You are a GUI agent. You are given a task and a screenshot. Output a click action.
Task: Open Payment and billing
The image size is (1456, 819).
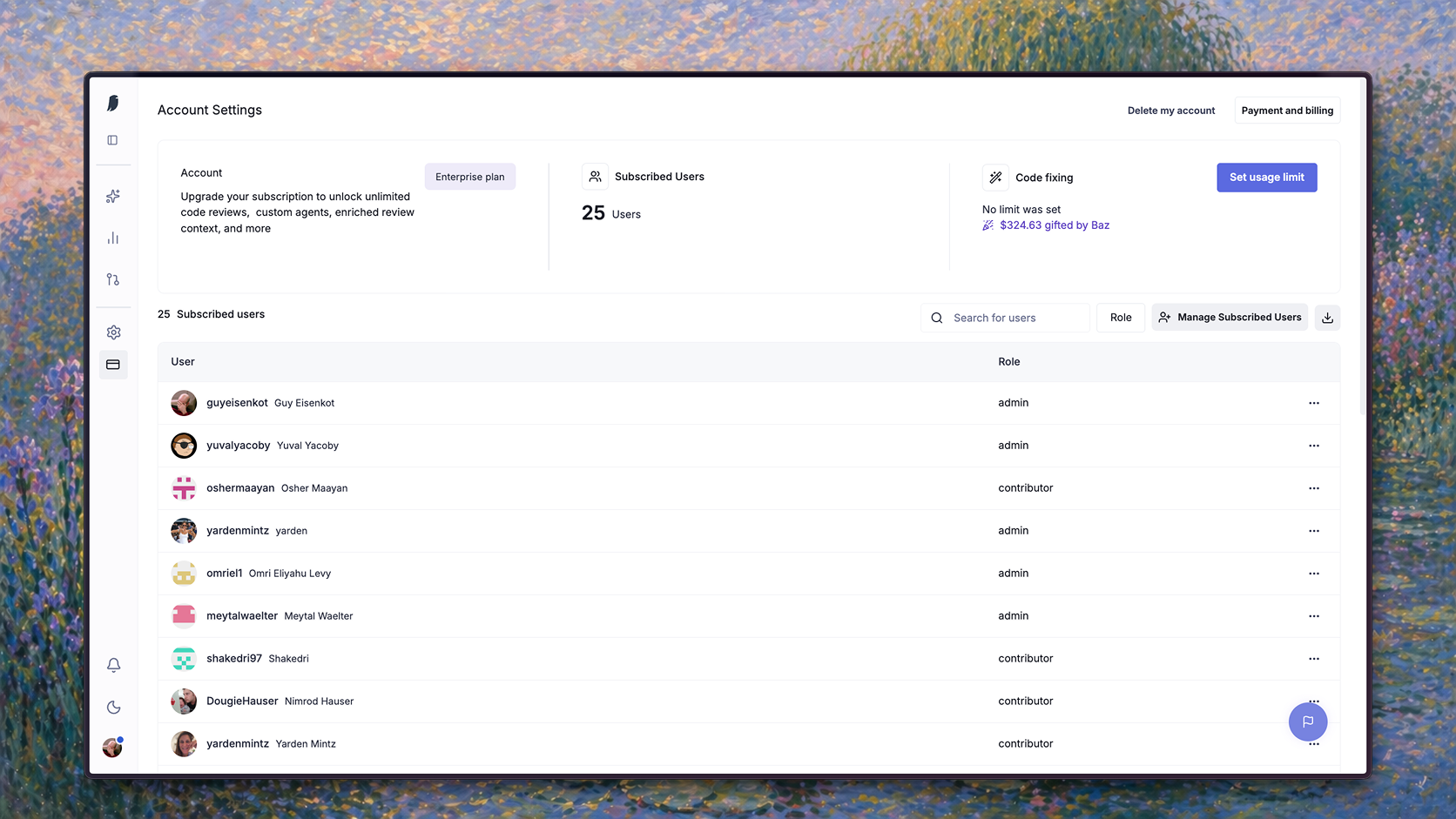pos(1287,111)
